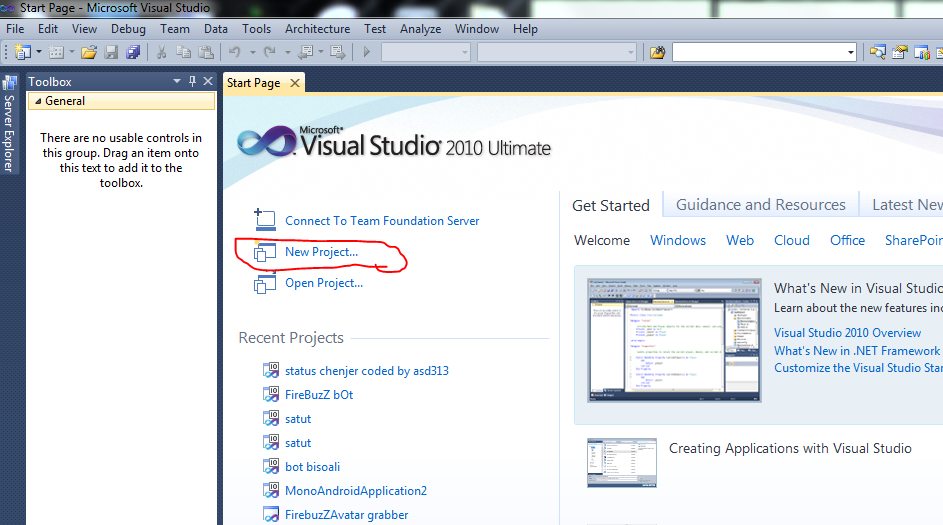Close the Toolbox panel
This screenshot has width=943, height=525.
click(x=208, y=81)
